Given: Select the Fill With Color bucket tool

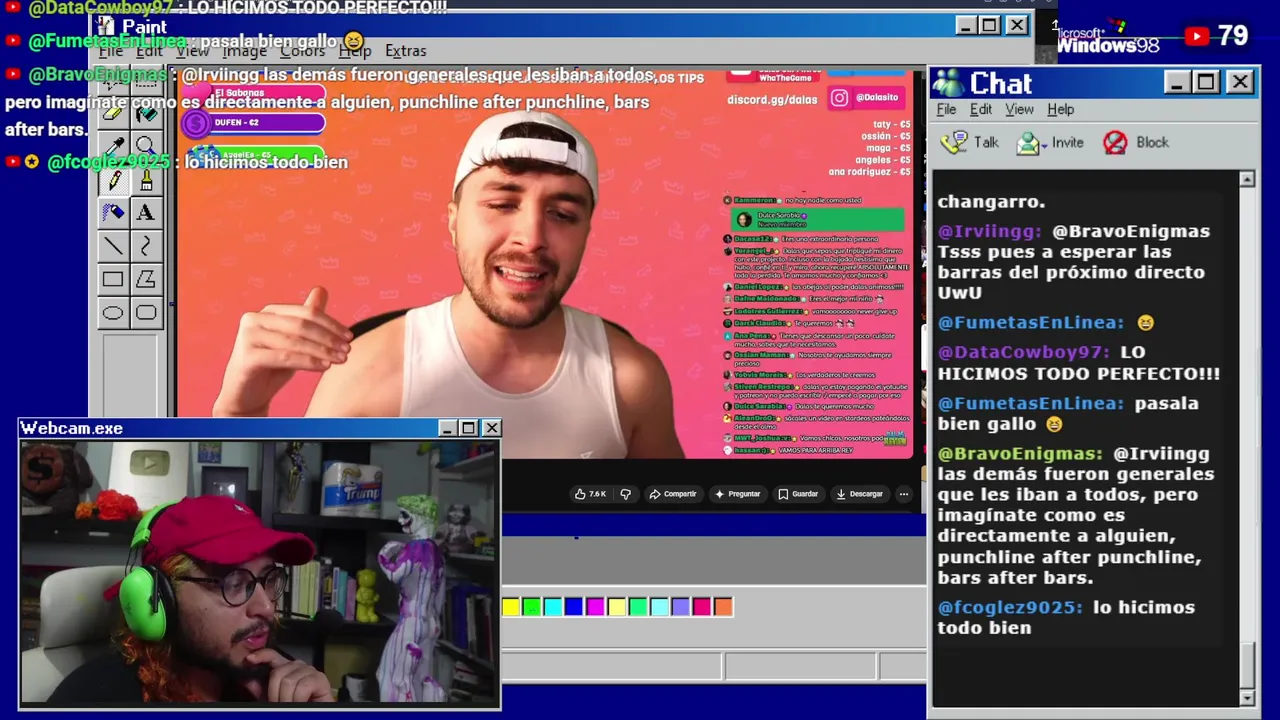Looking at the screenshot, I should click(x=146, y=113).
